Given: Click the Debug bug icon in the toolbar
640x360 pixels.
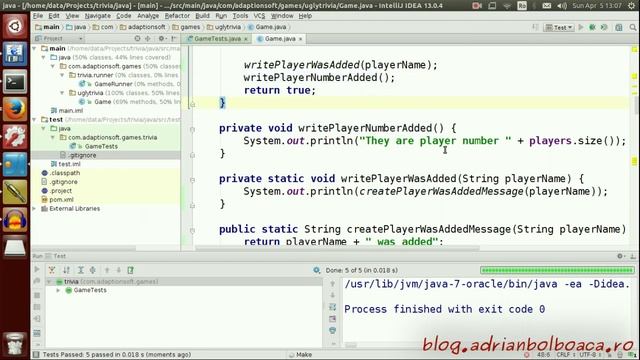Looking at the screenshot, I should tap(592, 27).
